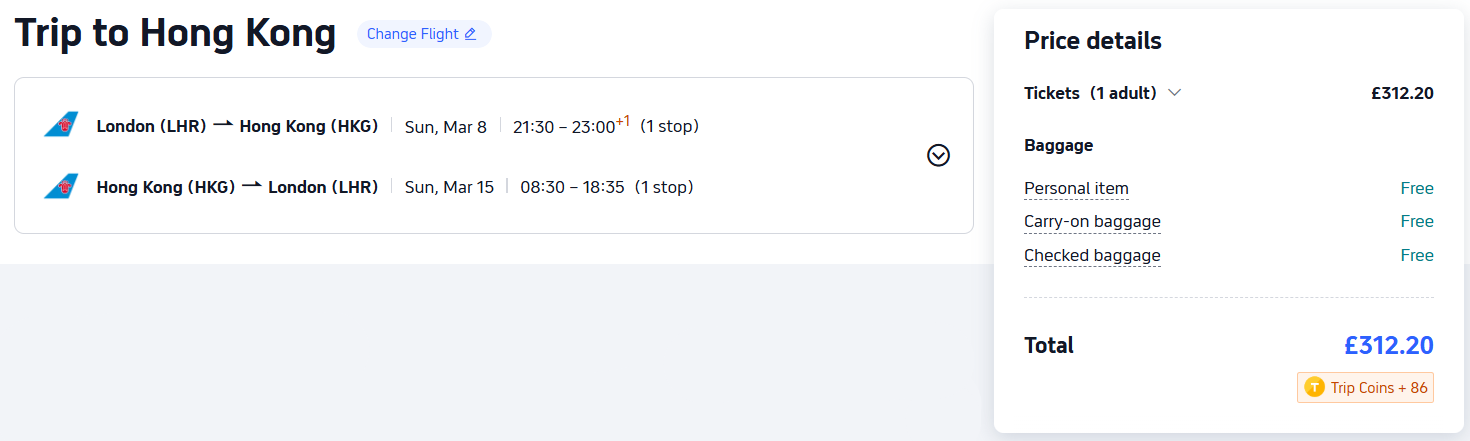
Task: Click the outbound (1 stop) label
Action: pyautogui.click(x=669, y=126)
